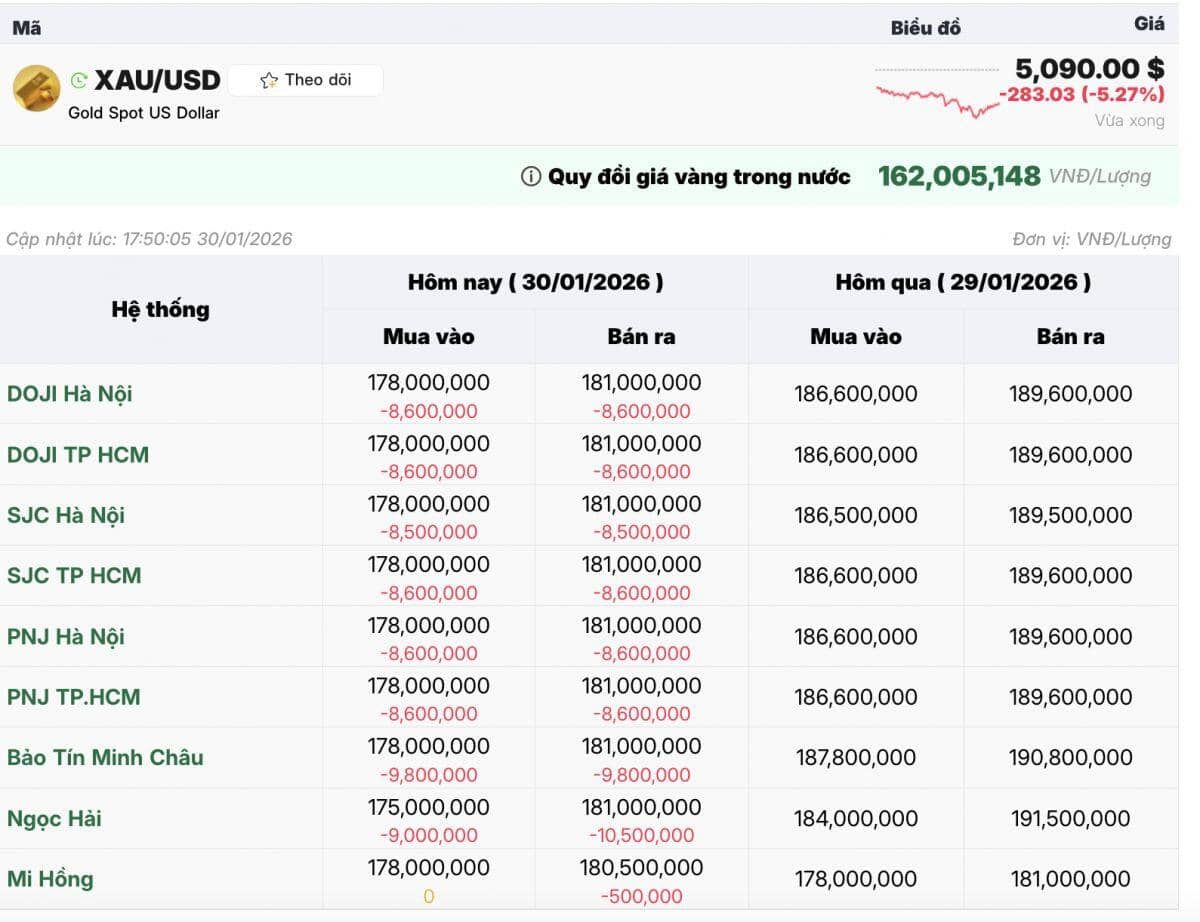Select Ngọc Hải today's buy price 175,000,000

pos(429,808)
